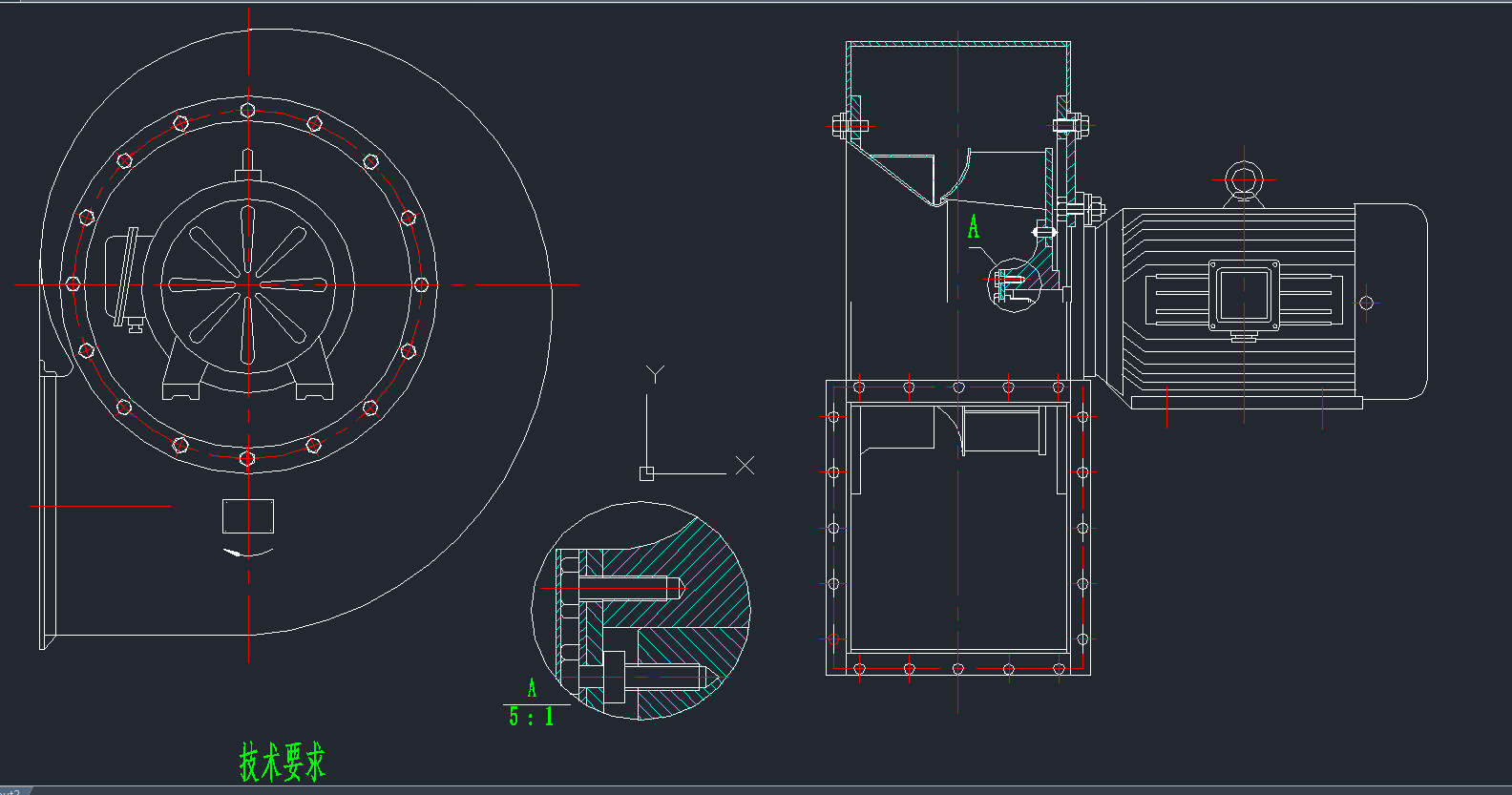
Task: Select the motor's square terminal junction box
Action: pyautogui.click(x=1244, y=295)
